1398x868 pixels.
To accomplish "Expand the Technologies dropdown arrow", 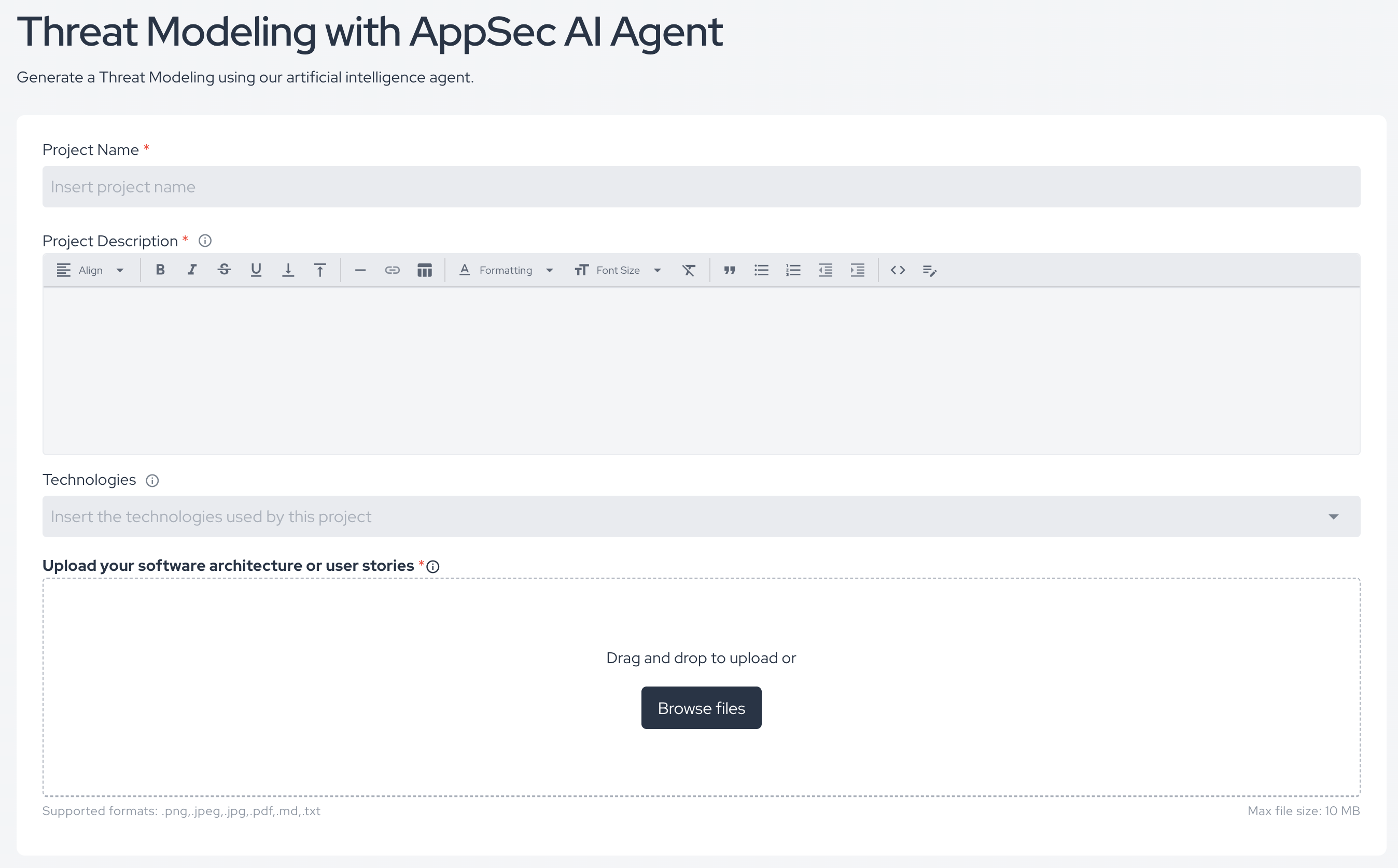I will click(x=1333, y=516).
